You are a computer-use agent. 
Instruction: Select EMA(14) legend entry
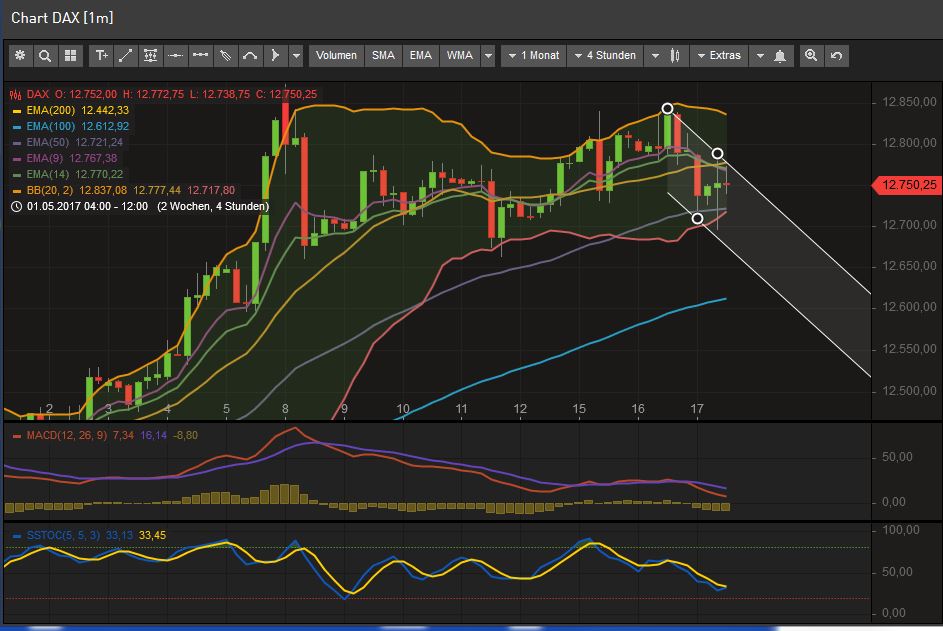(67, 174)
